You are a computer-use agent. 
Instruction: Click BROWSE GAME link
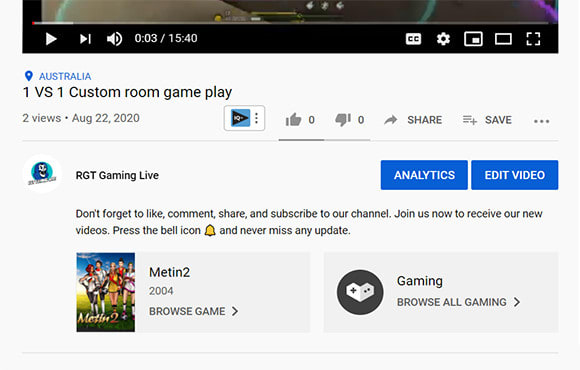click(187, 312)
